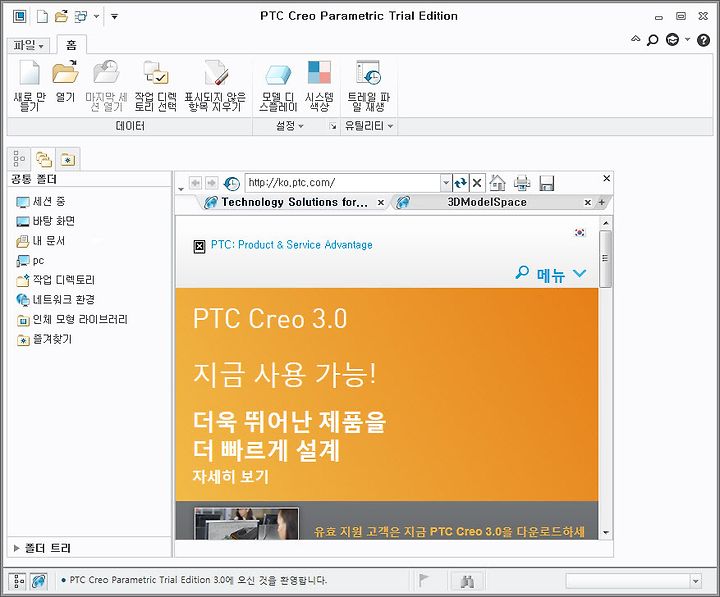Click the 자세히 보기 link
This screenshot has width=720, height=597.
231,477
